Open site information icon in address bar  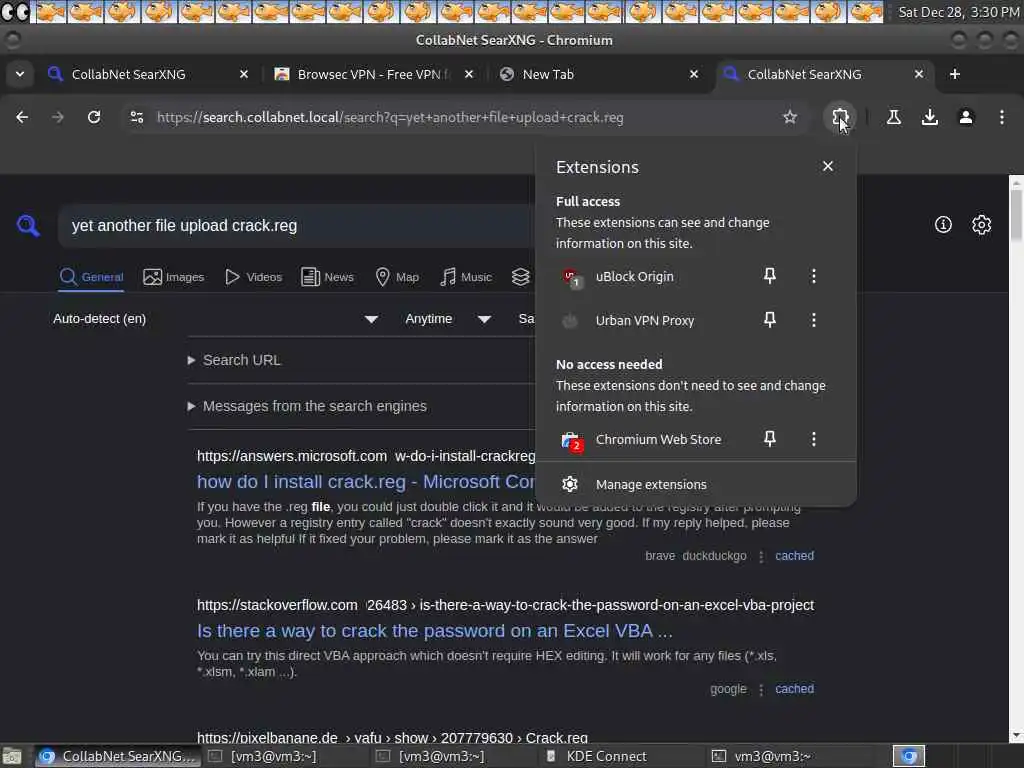tap(137, 117)
